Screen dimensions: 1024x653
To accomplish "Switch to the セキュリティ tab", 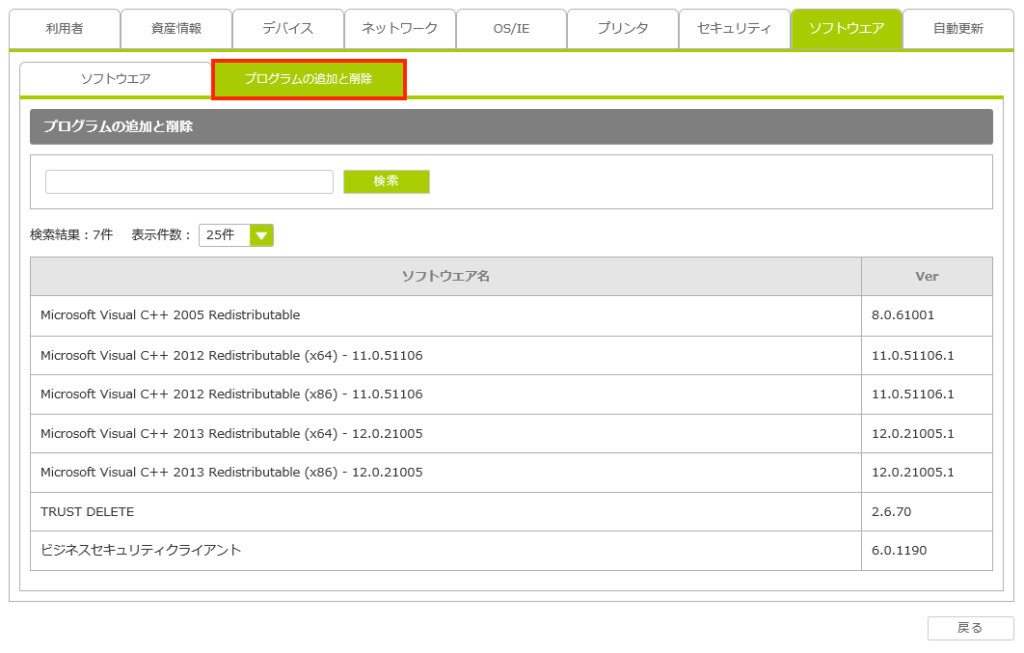I will point(734,29).
